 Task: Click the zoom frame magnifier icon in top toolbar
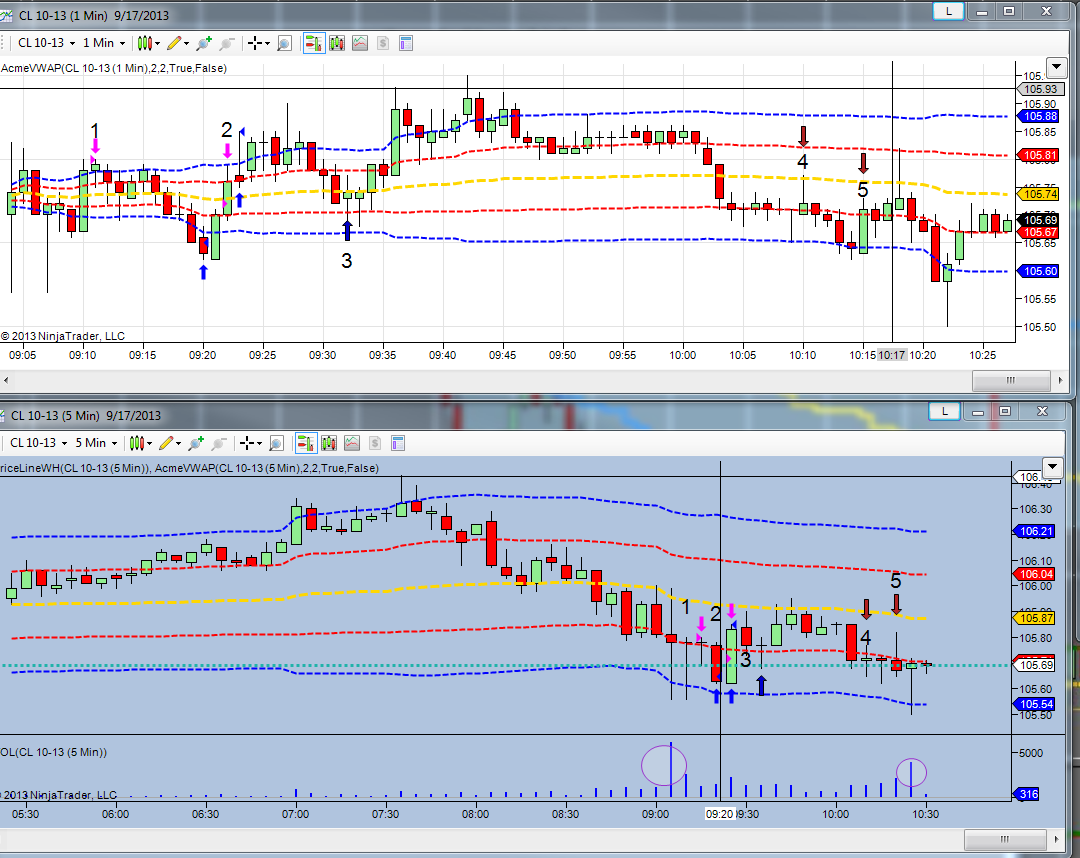pyautogui.click(x=284, y=43)
